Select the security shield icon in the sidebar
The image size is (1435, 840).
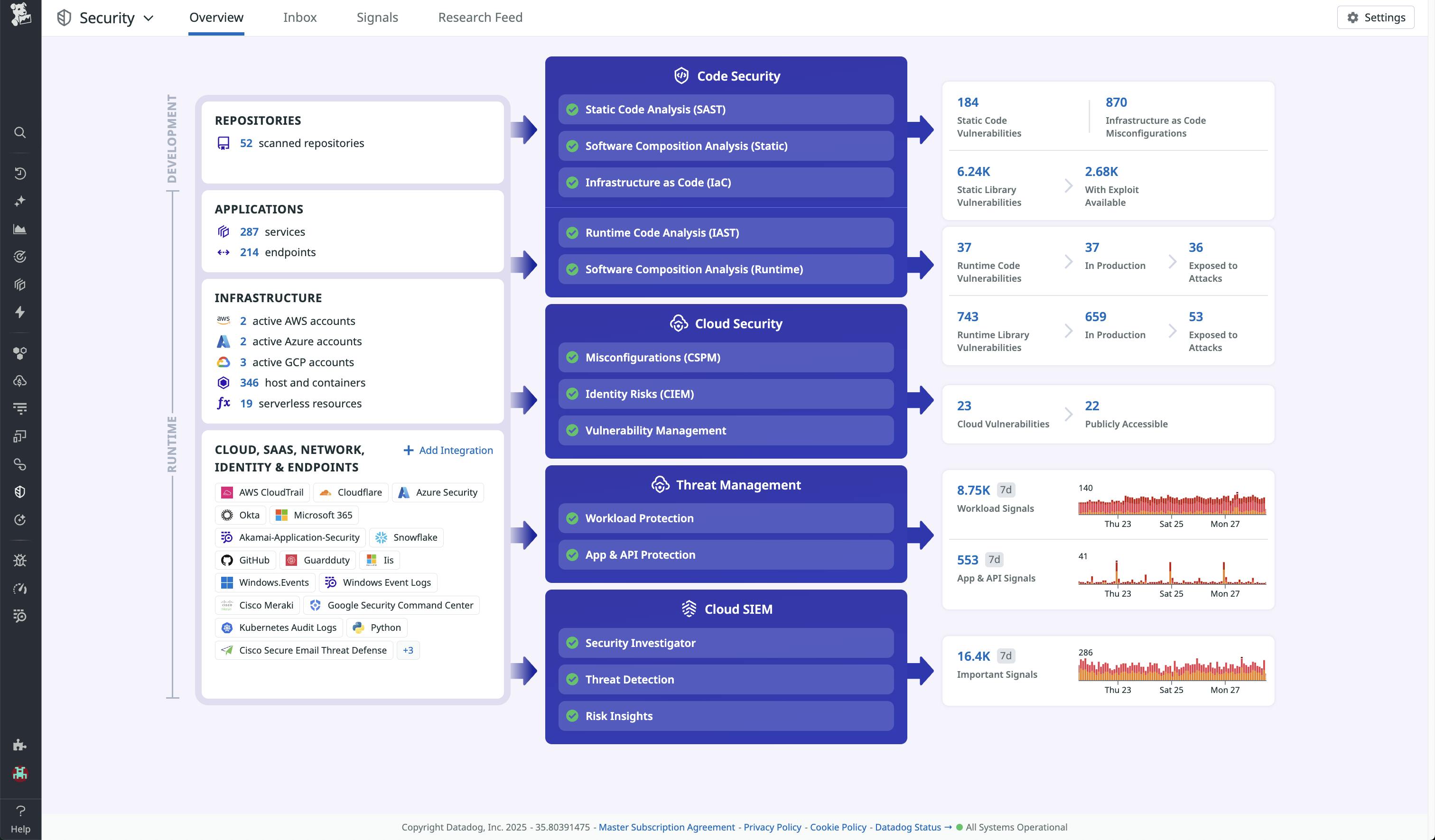(x=20, y=491)
